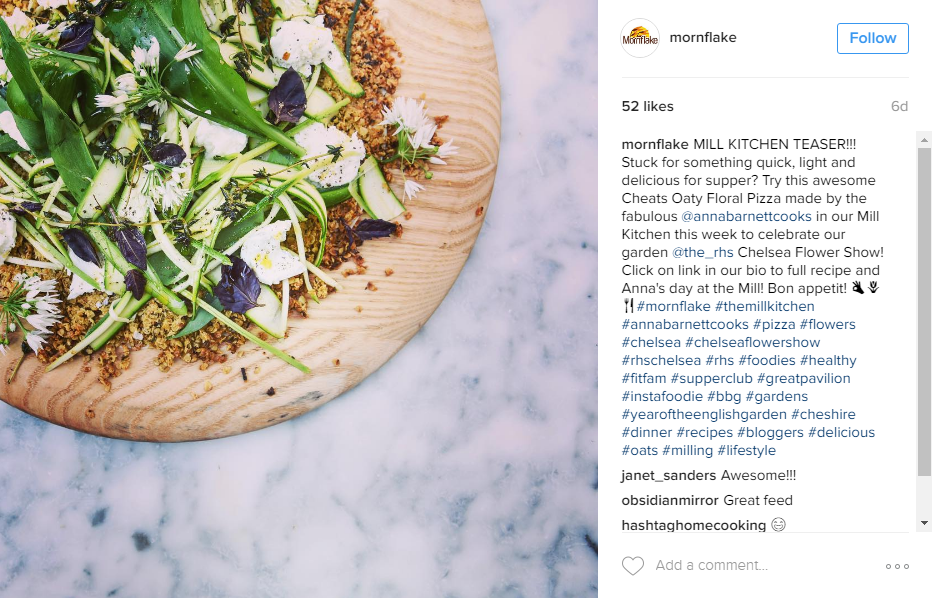Click the #yearoftheenglishgarden hashtag
This screenshot has width=932, height=598.
704,414
